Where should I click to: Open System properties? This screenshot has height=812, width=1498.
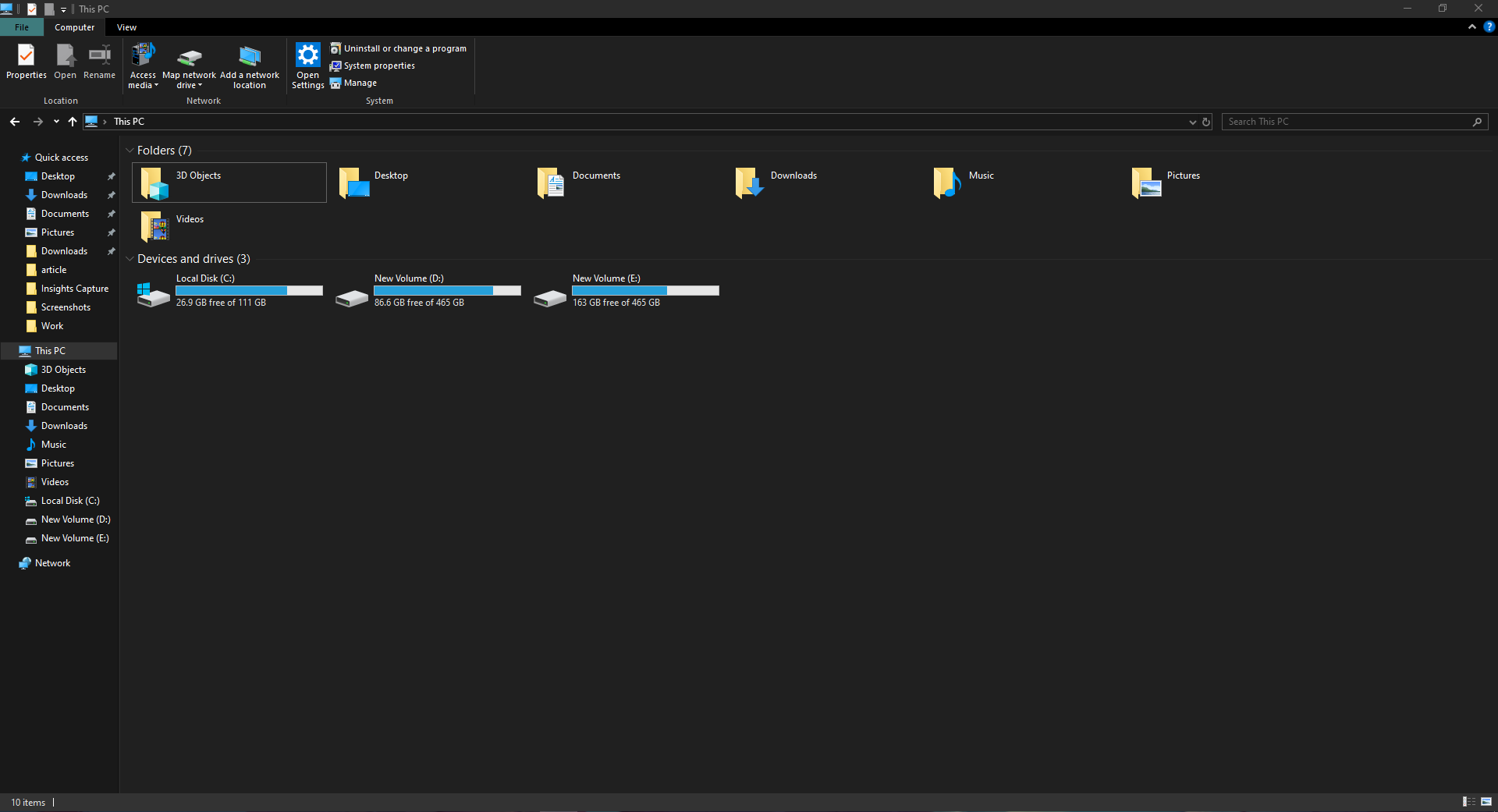pyautogui.click(x=372, y=66)
